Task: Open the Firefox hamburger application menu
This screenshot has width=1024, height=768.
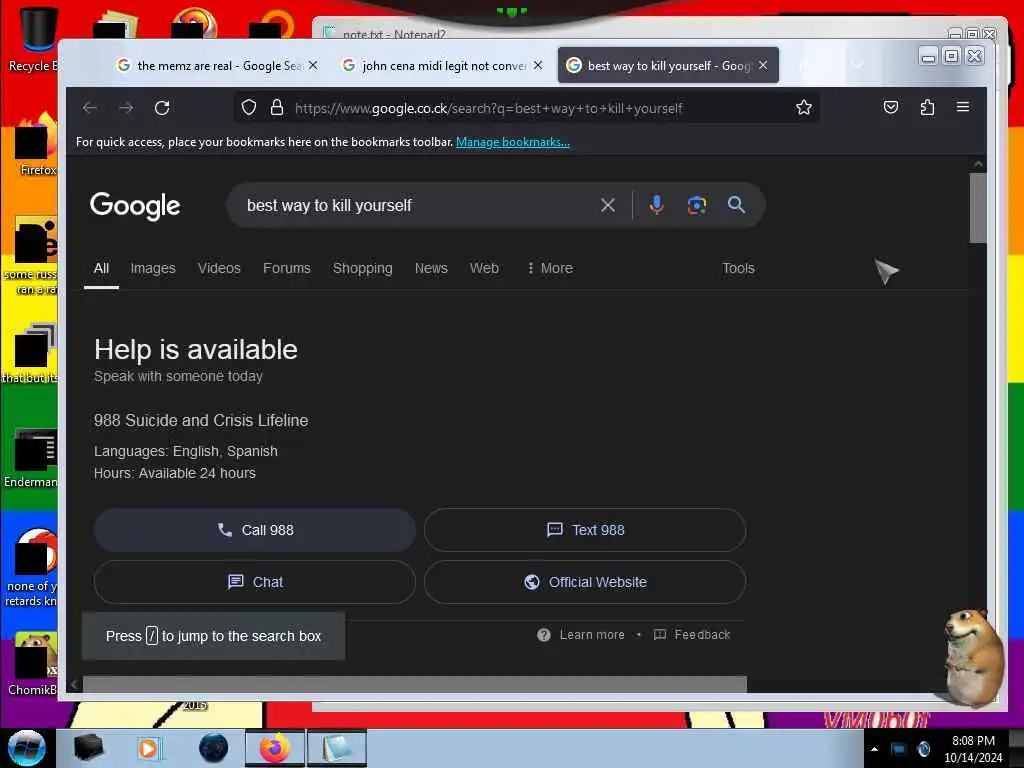Action: (963, 106)
